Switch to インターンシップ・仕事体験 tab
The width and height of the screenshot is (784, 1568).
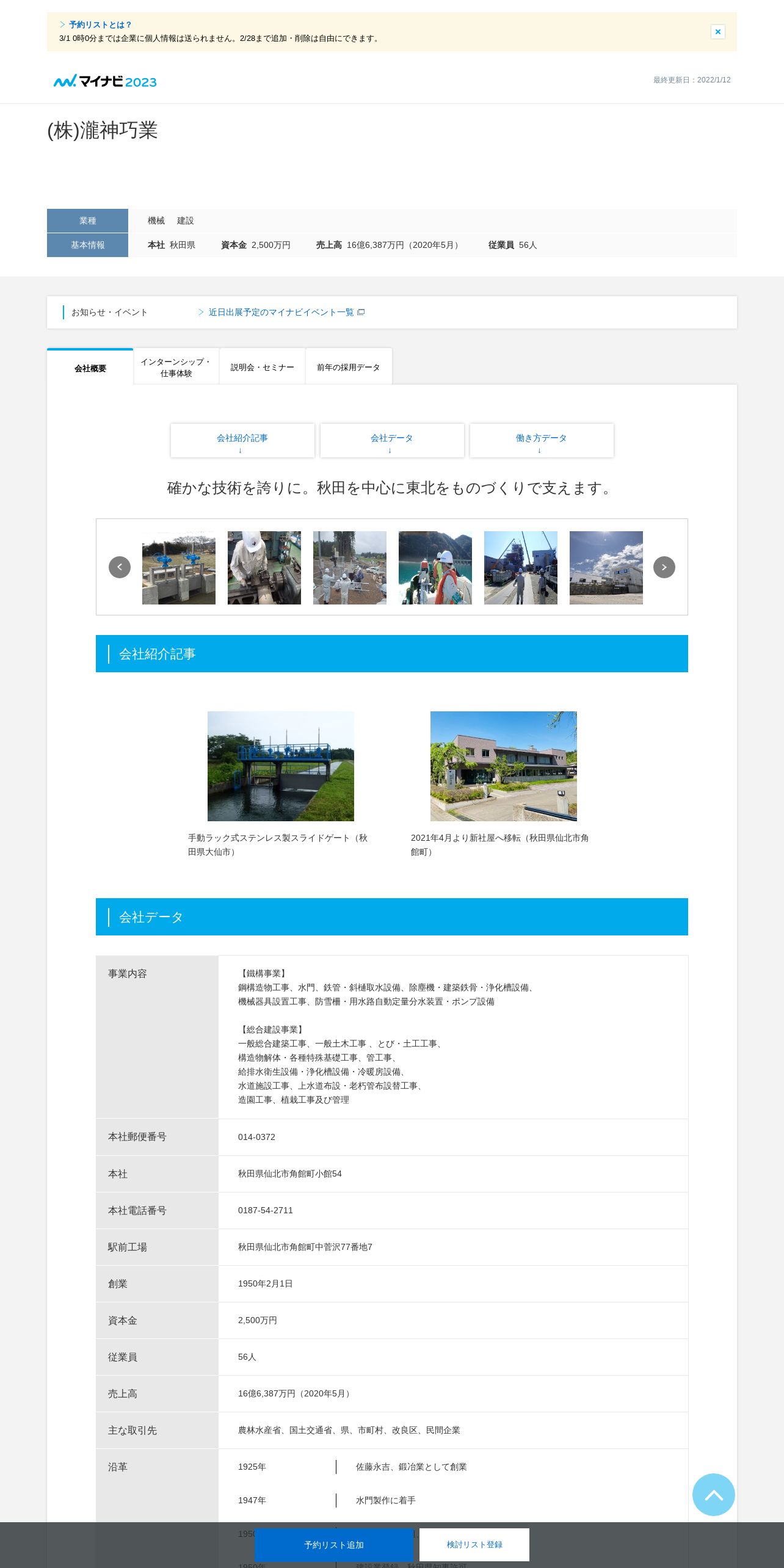(x=176, y=368)
